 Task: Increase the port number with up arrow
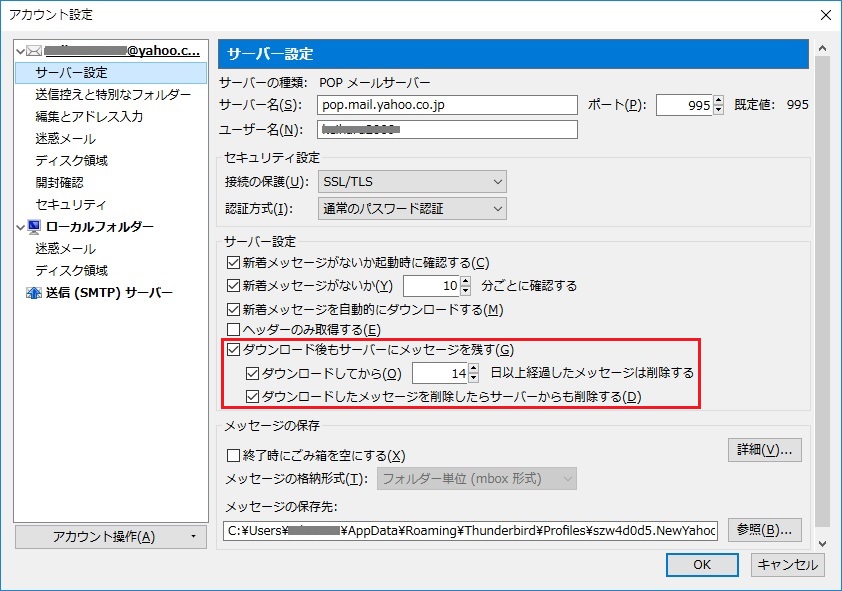pos(718,100)
